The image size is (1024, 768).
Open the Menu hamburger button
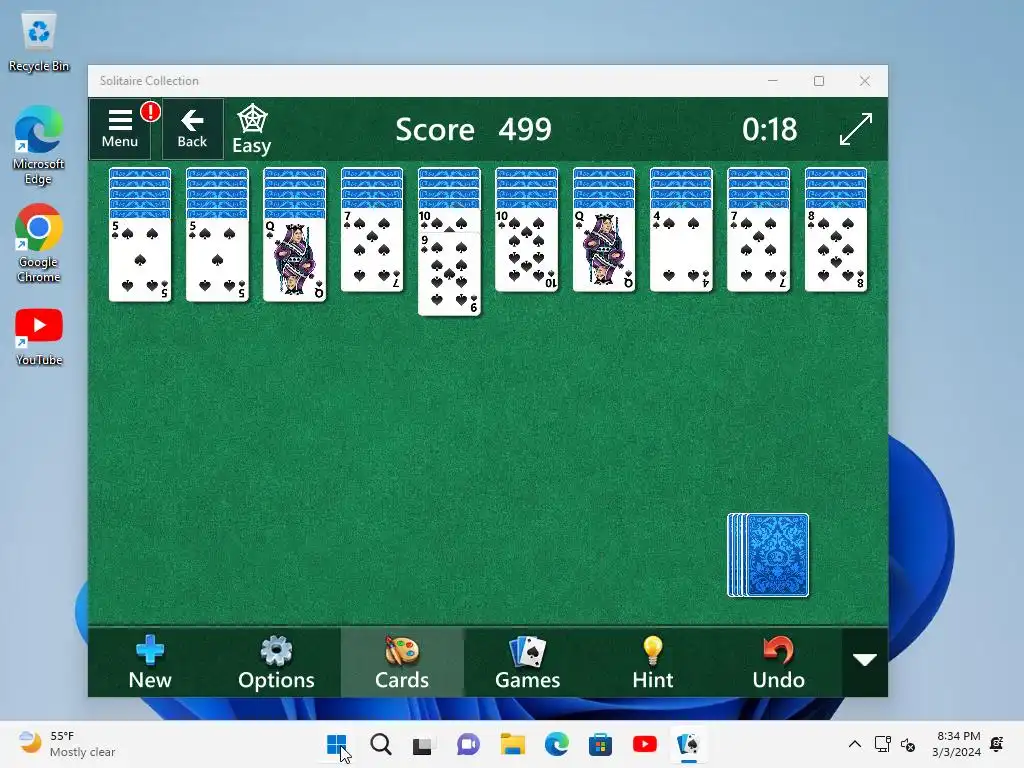tap(120, 129)
